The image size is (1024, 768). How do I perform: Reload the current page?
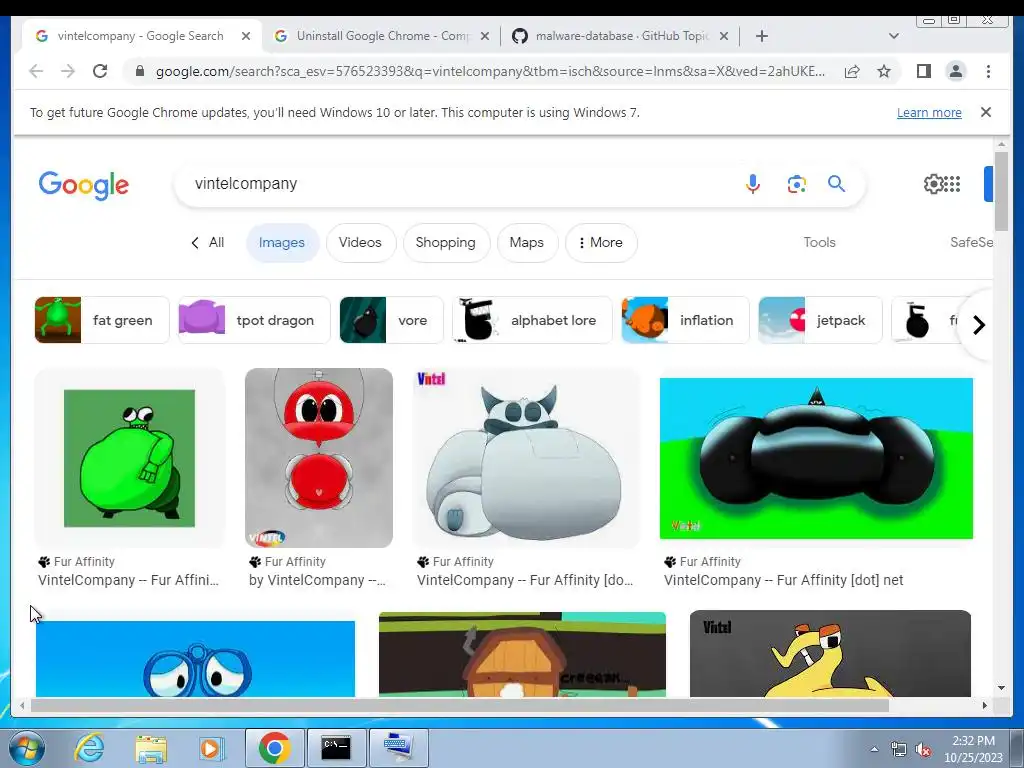[x=100, y=71]
